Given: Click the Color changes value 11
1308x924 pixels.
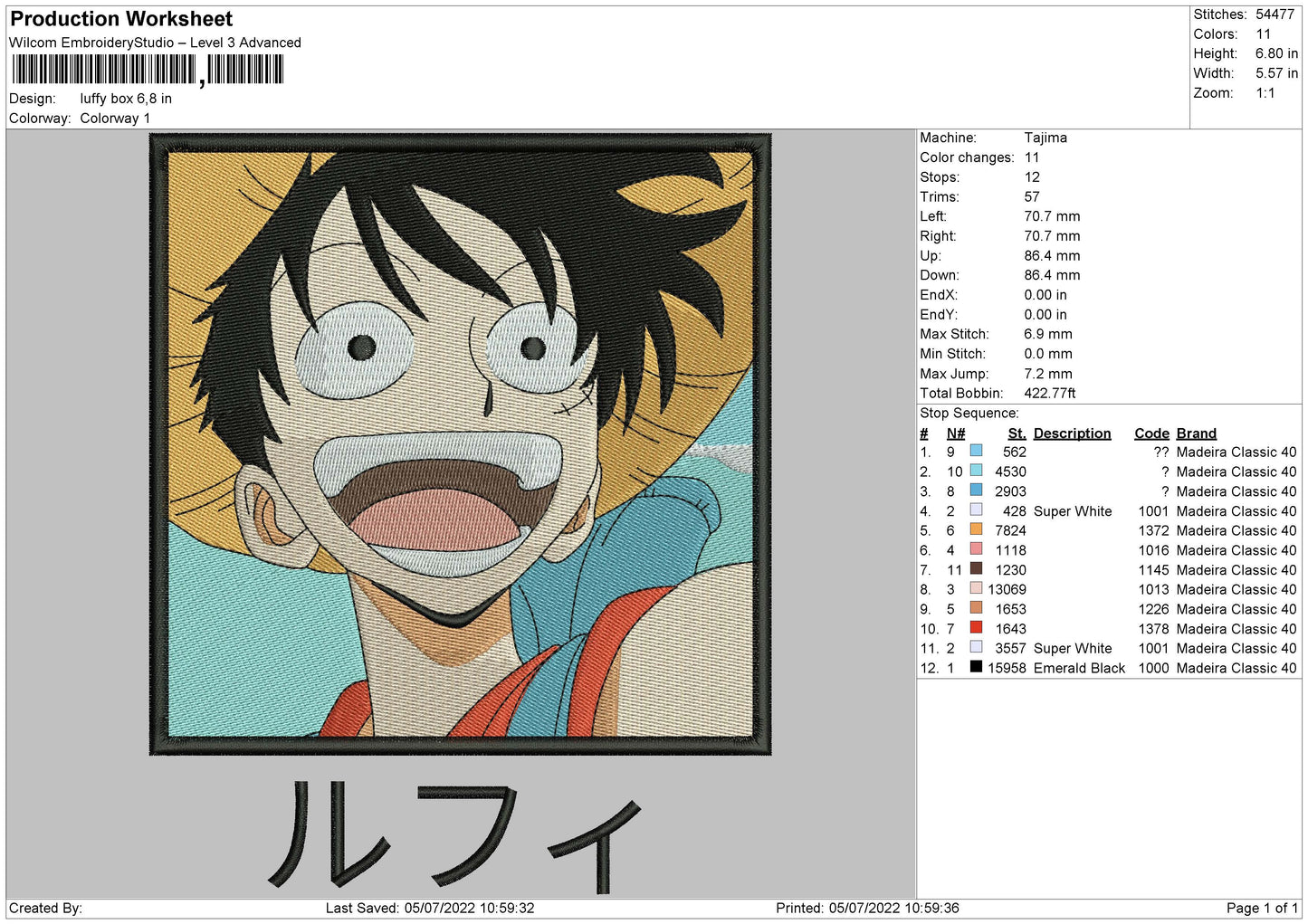Looking at the screenshot, I should (1032, 157).
